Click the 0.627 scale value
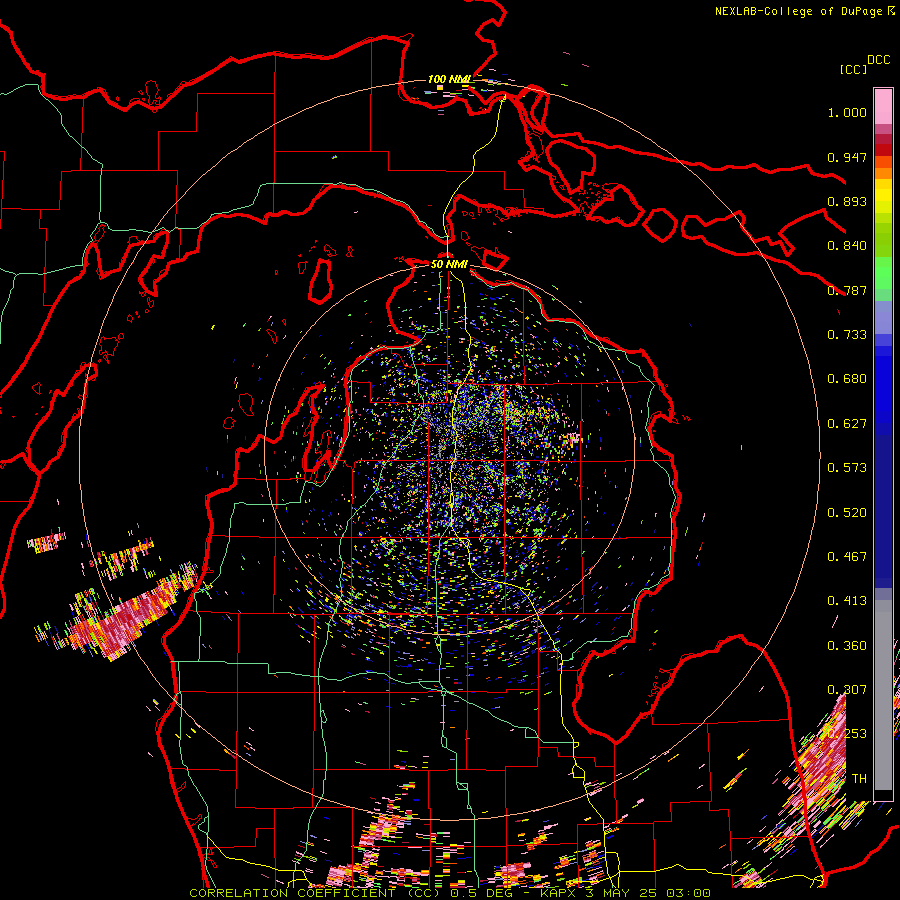Image resolution: width=900 pixels, height=900 pixels. (847, 424)
